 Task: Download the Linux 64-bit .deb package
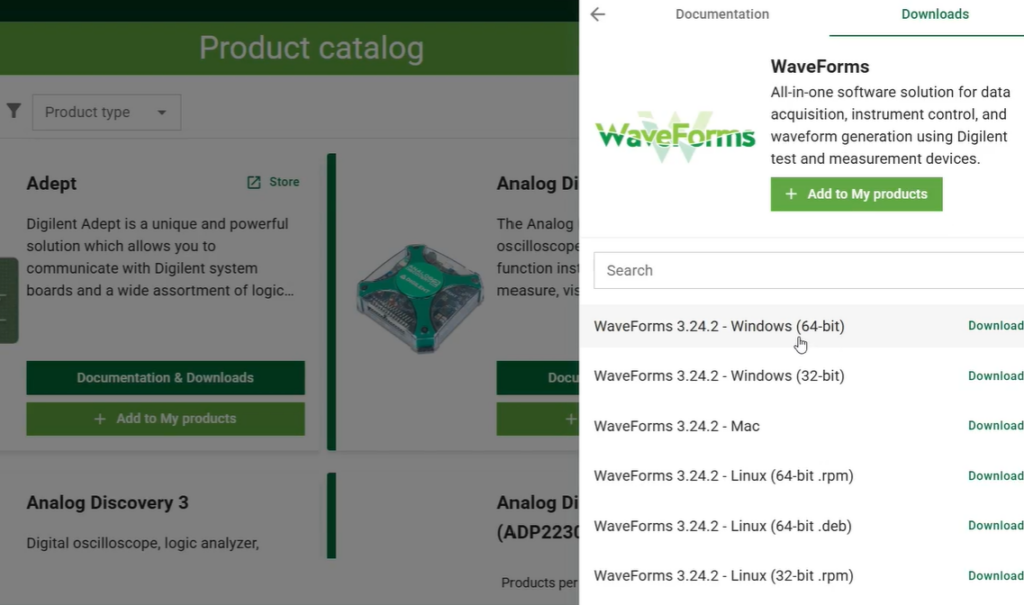995,525
